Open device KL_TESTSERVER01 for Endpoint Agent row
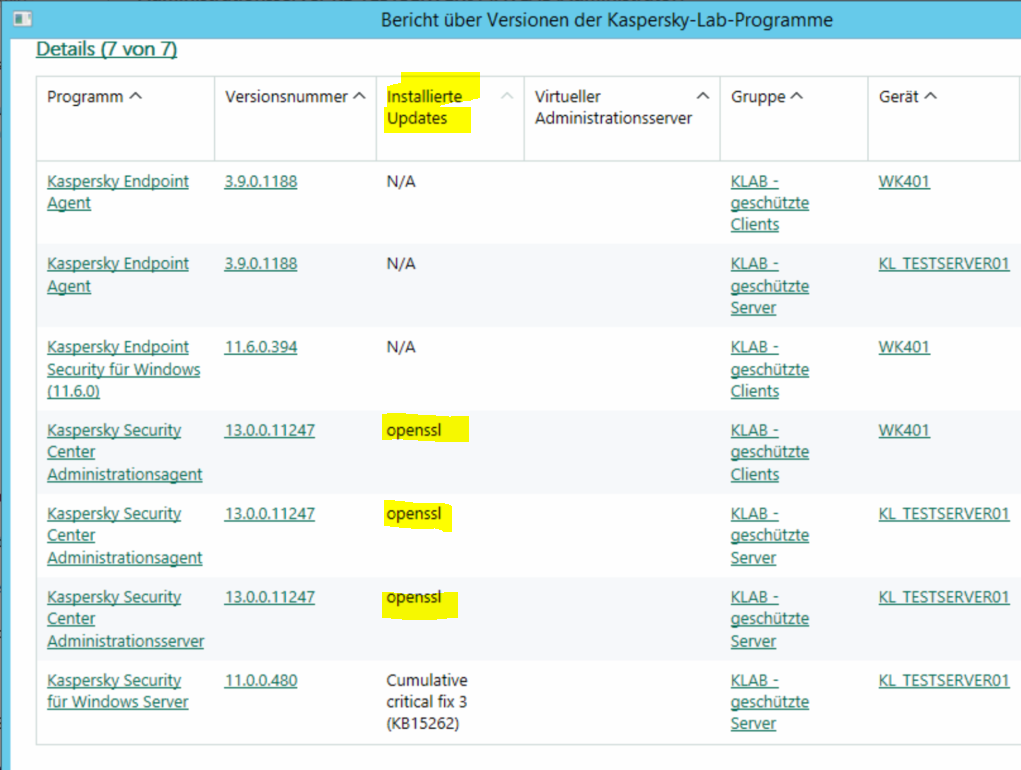This screenshot has height=770, width=1021. [x=944, y=264]
